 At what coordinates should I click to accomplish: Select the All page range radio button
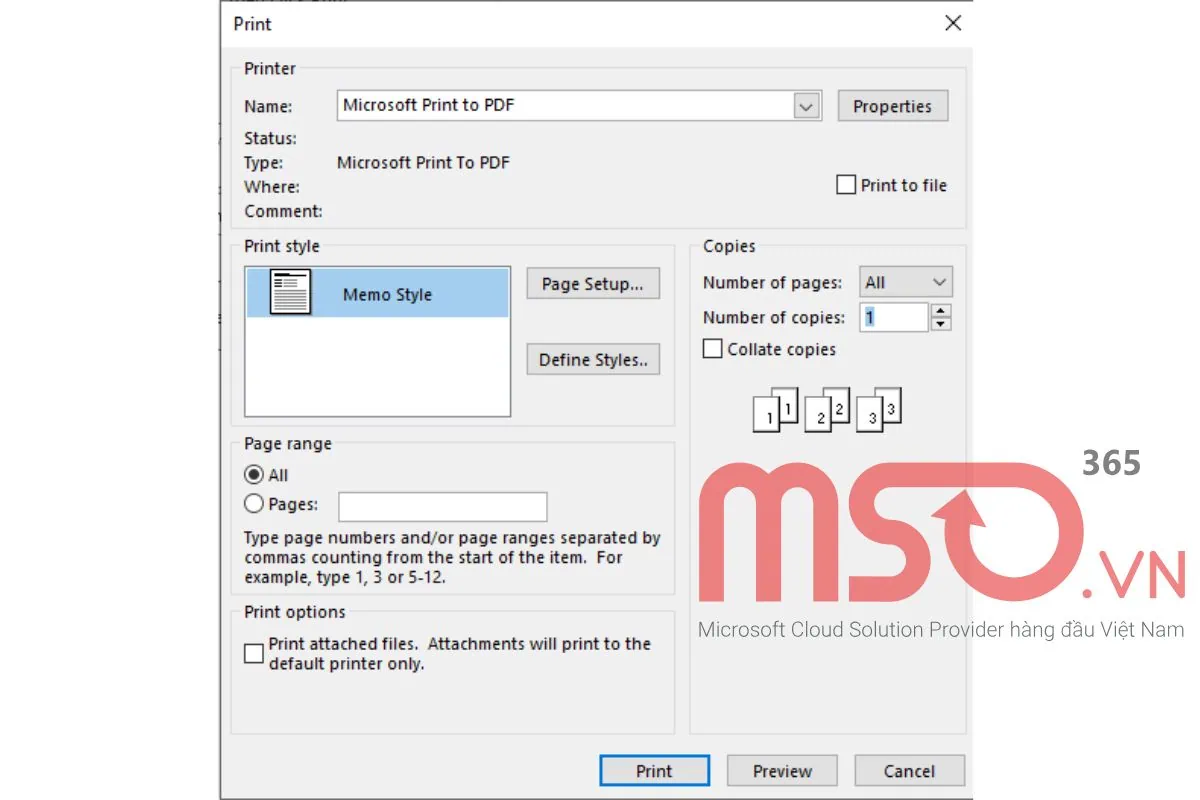pos(255,475)
